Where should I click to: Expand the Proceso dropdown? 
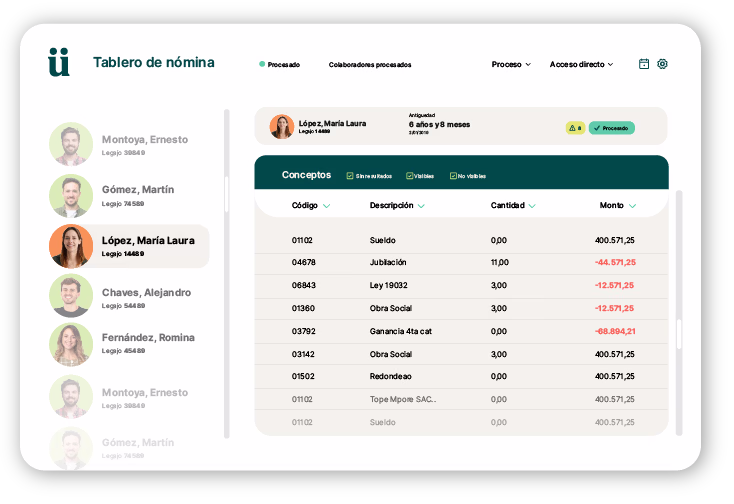click(x=511, y=64)
